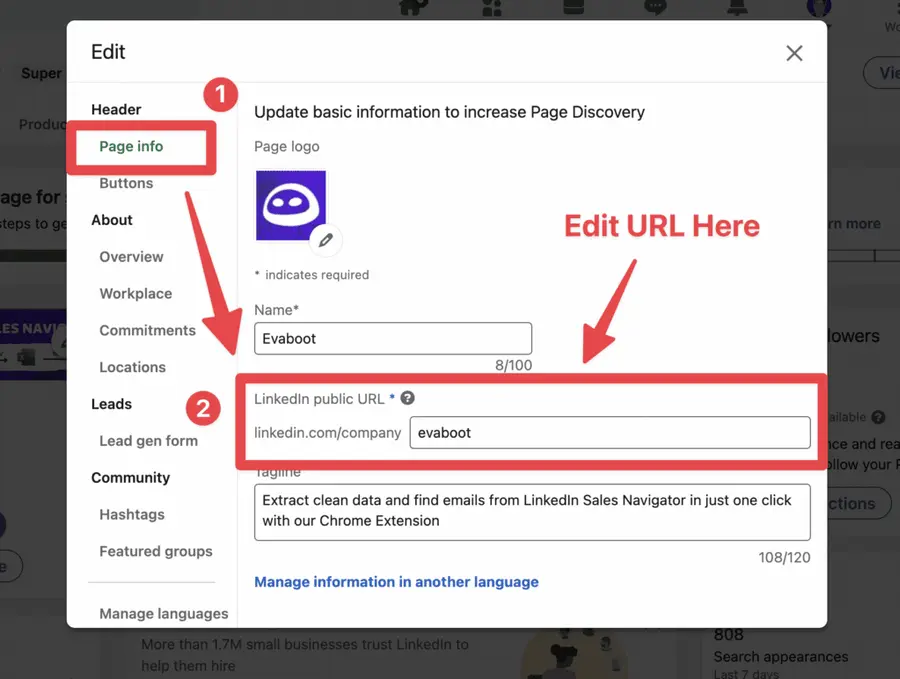Open the Header section
Viewport: 900px width, 679px height.
(x=116, y=109)
